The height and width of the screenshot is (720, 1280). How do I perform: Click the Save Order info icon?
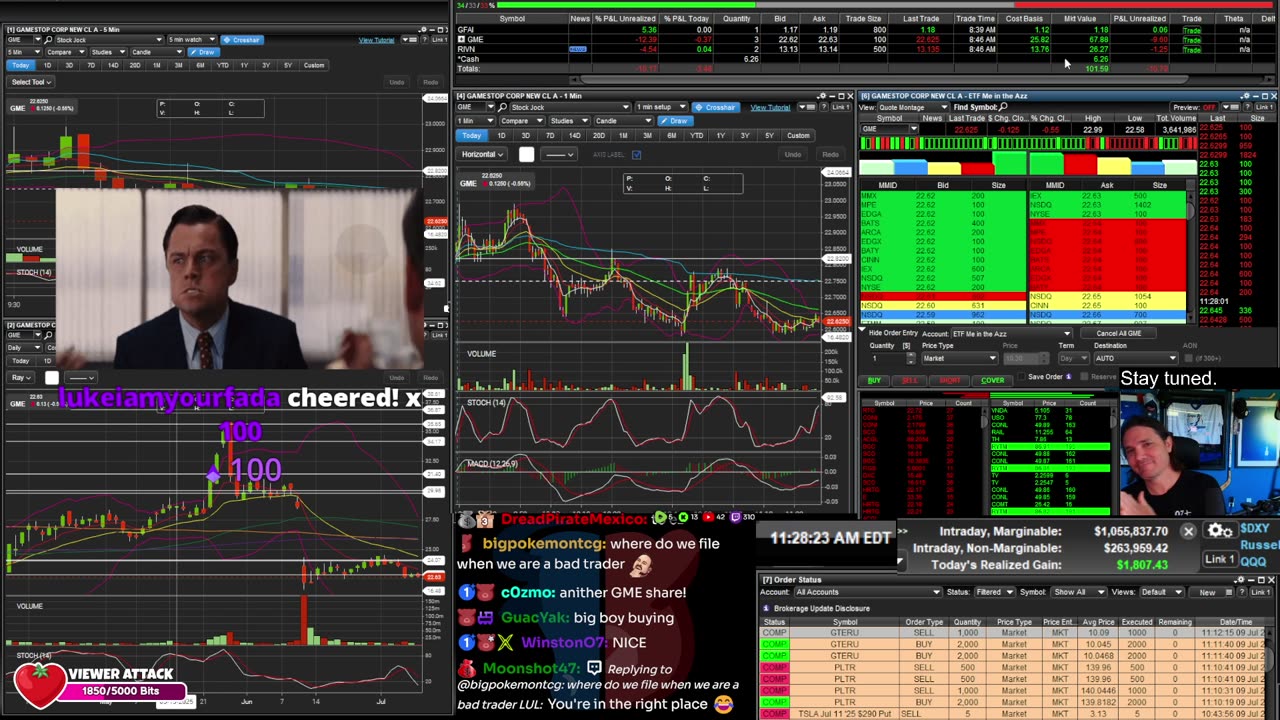pos(1069,377)
